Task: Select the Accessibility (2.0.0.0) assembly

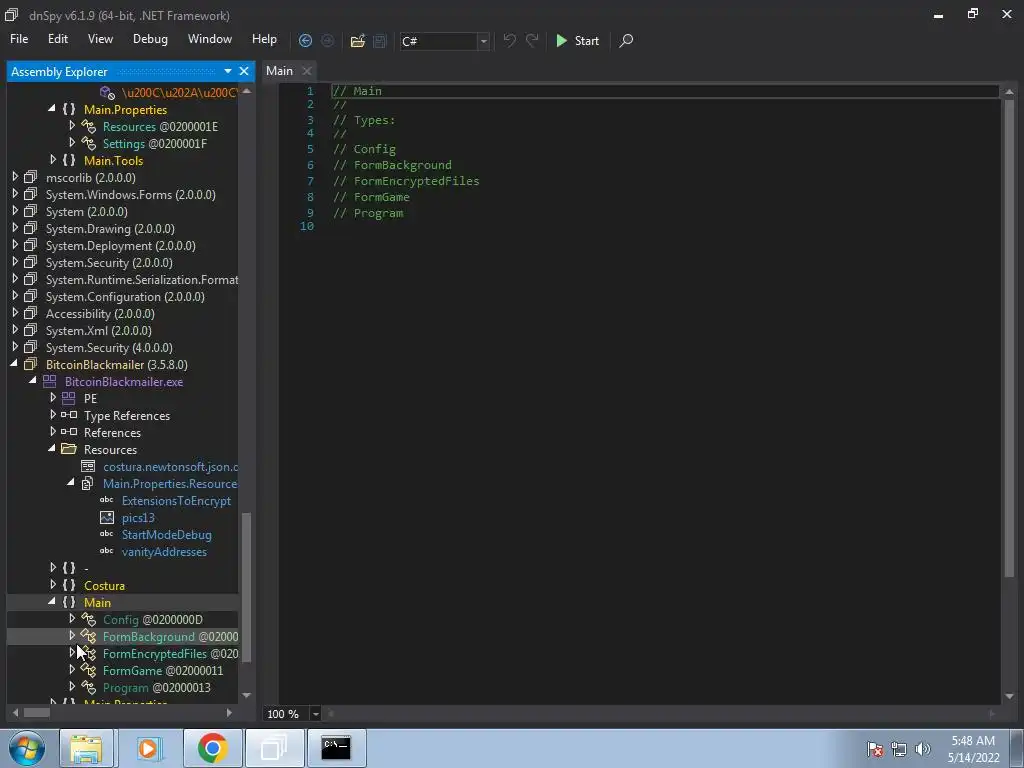Action: pos(100,313)
